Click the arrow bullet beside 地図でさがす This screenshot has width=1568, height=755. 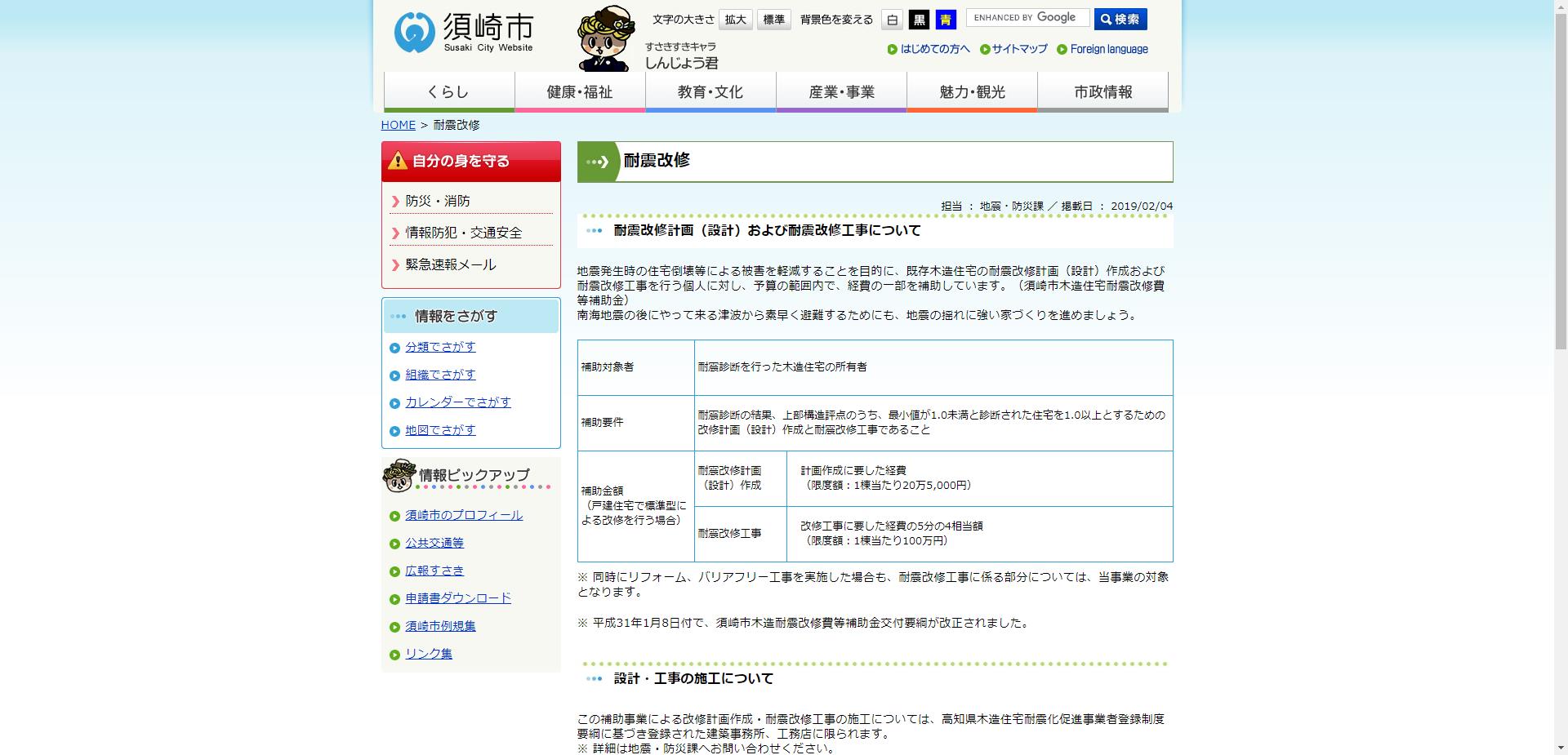(x=394, y=430)
